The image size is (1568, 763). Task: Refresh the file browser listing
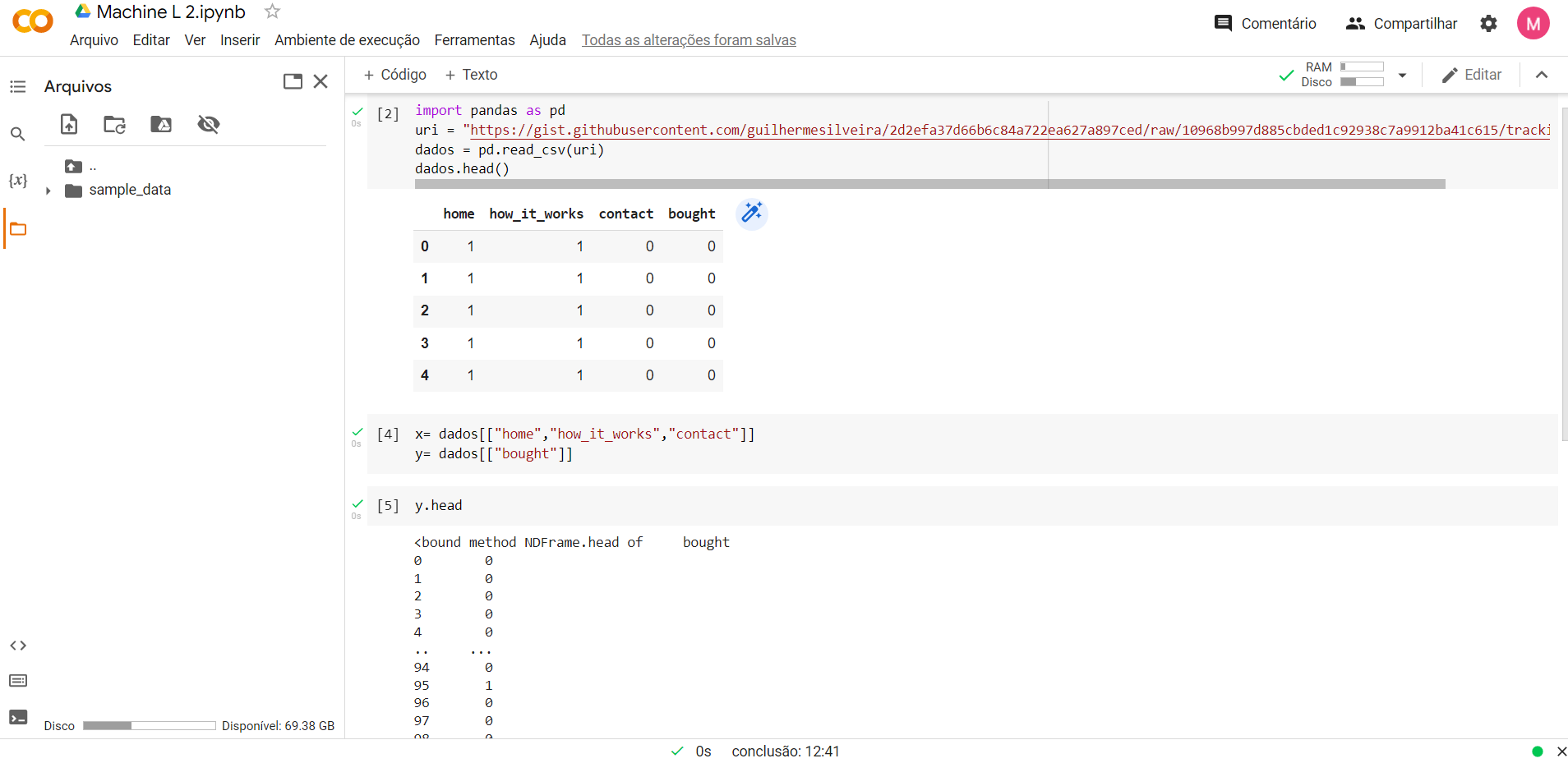114,124
